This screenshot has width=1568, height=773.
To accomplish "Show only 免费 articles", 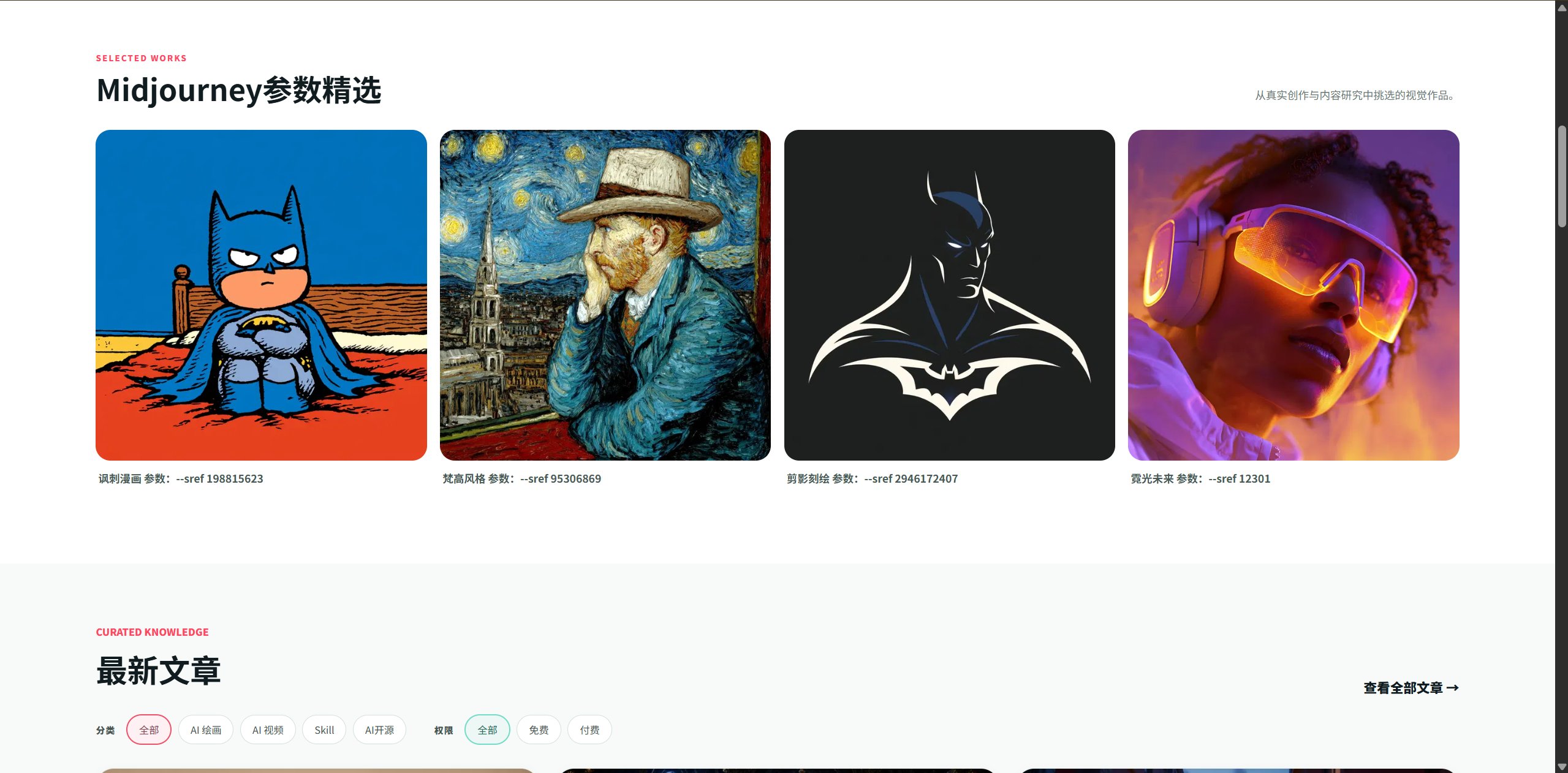I will coord(539,730).
